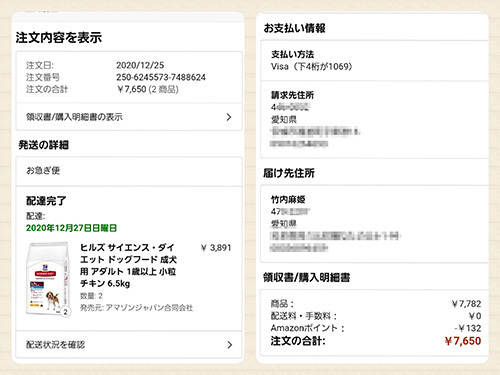Click the 注文内容を表示 page heading
500x375 pixels.
[x=59, y=38]
